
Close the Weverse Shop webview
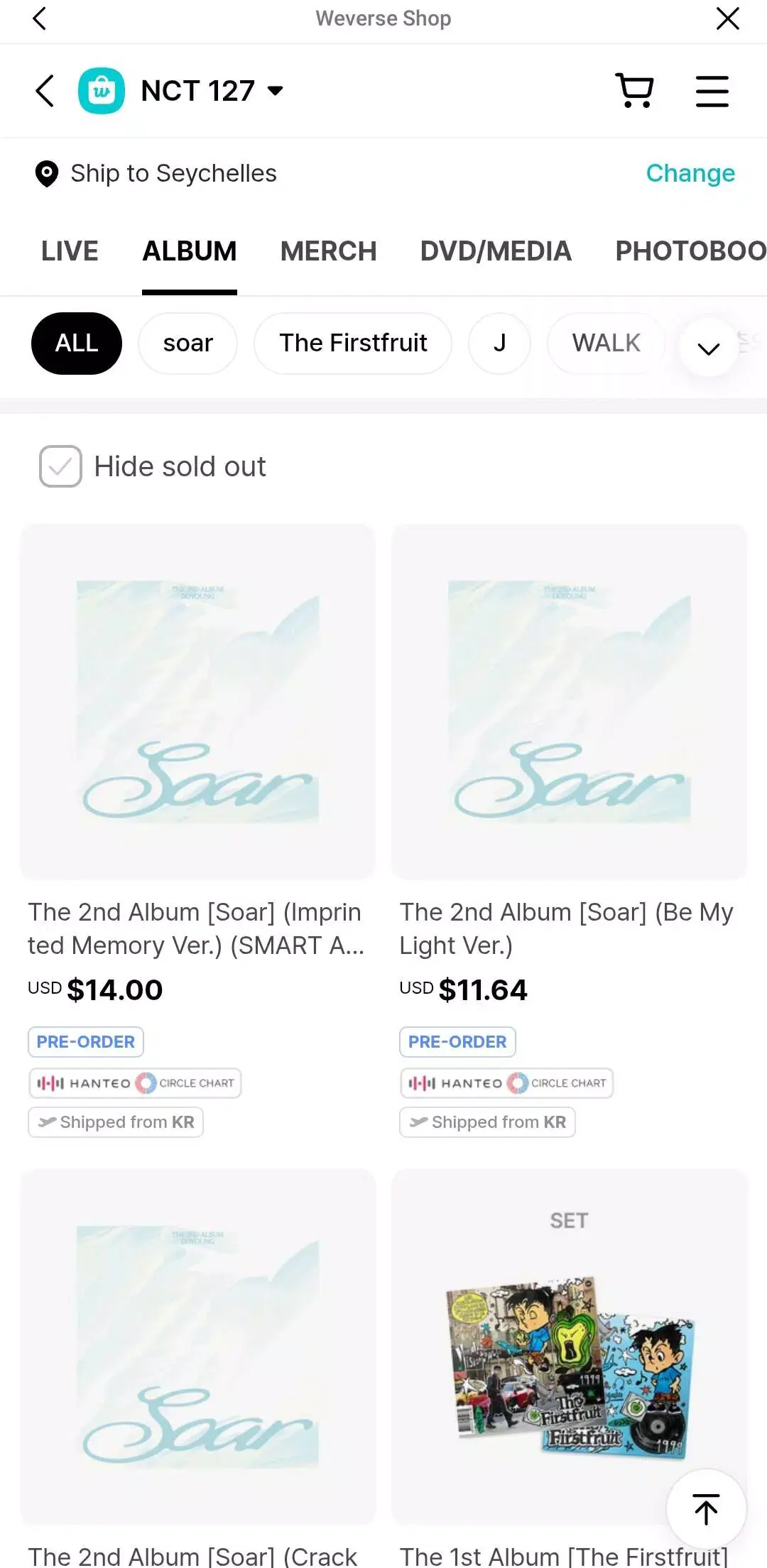[727, 18]
